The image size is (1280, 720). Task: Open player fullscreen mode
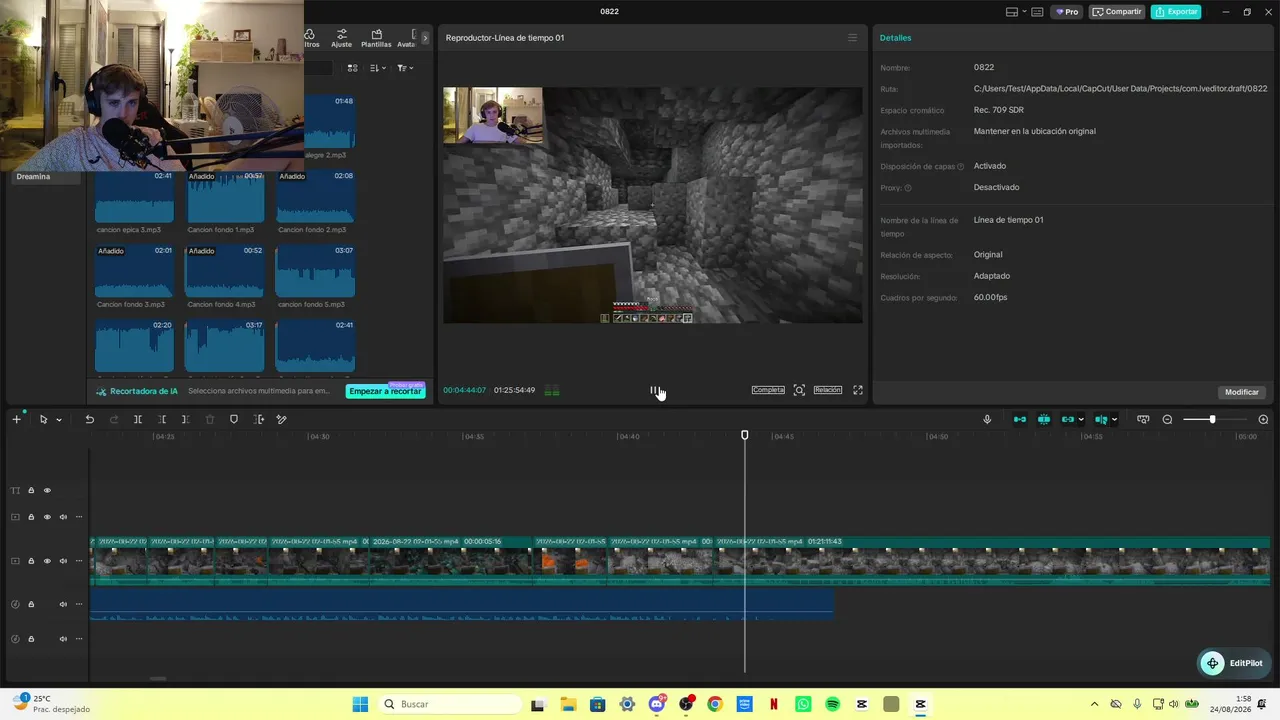coord(857,390)
